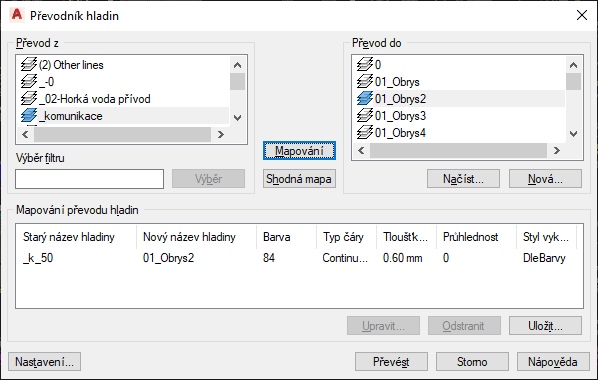Select the _k_50 mapping row

(x=299, y=258)
